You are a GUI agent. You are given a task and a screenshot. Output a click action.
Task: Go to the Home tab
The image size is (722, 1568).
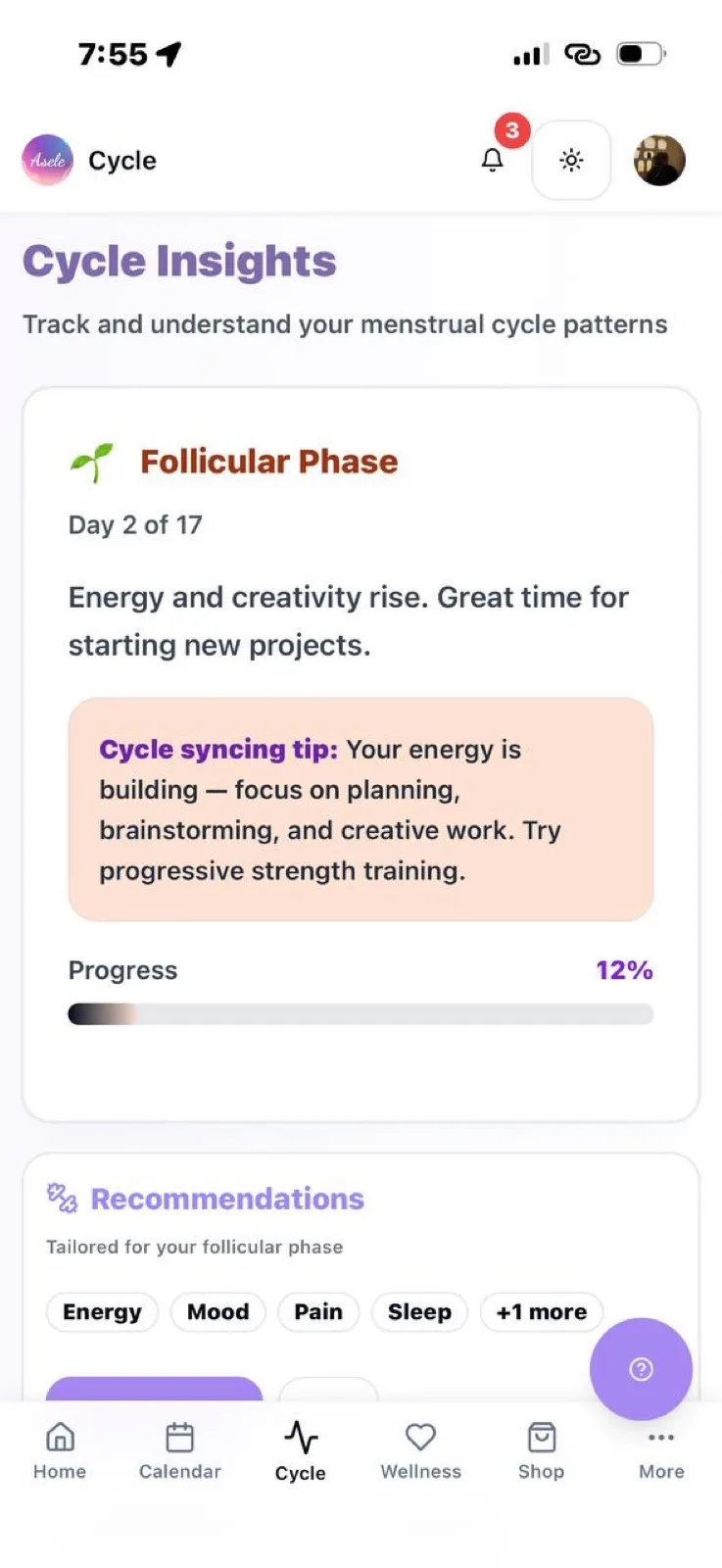tap(60, 1451)
